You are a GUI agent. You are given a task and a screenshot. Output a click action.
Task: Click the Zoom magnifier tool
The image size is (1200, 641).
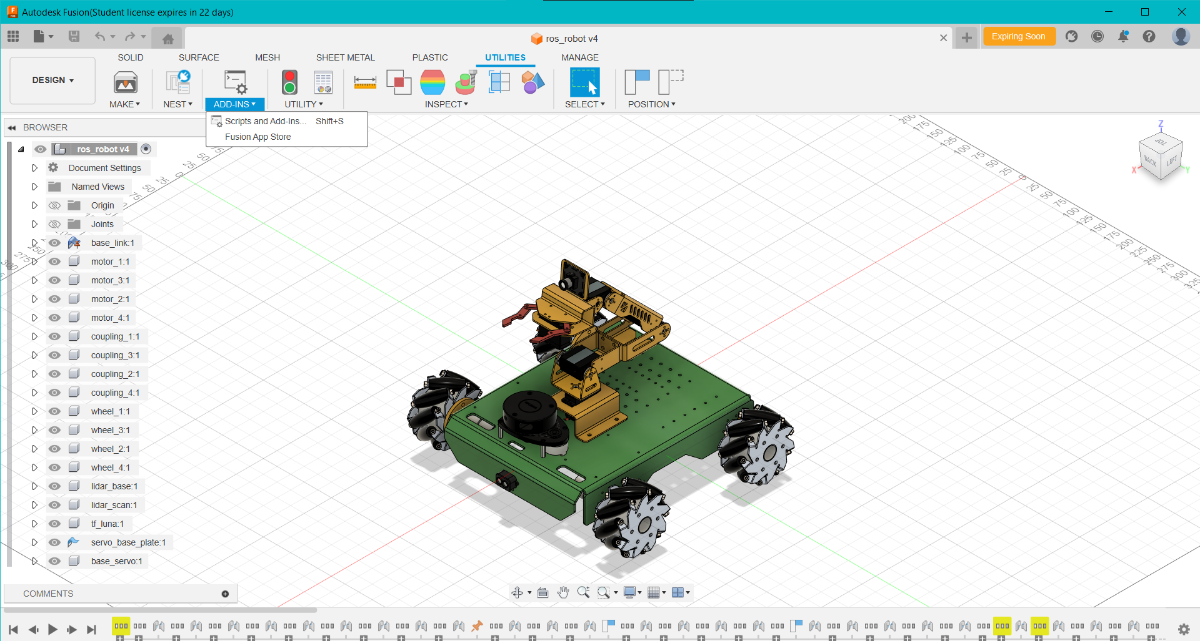[583, 592]
